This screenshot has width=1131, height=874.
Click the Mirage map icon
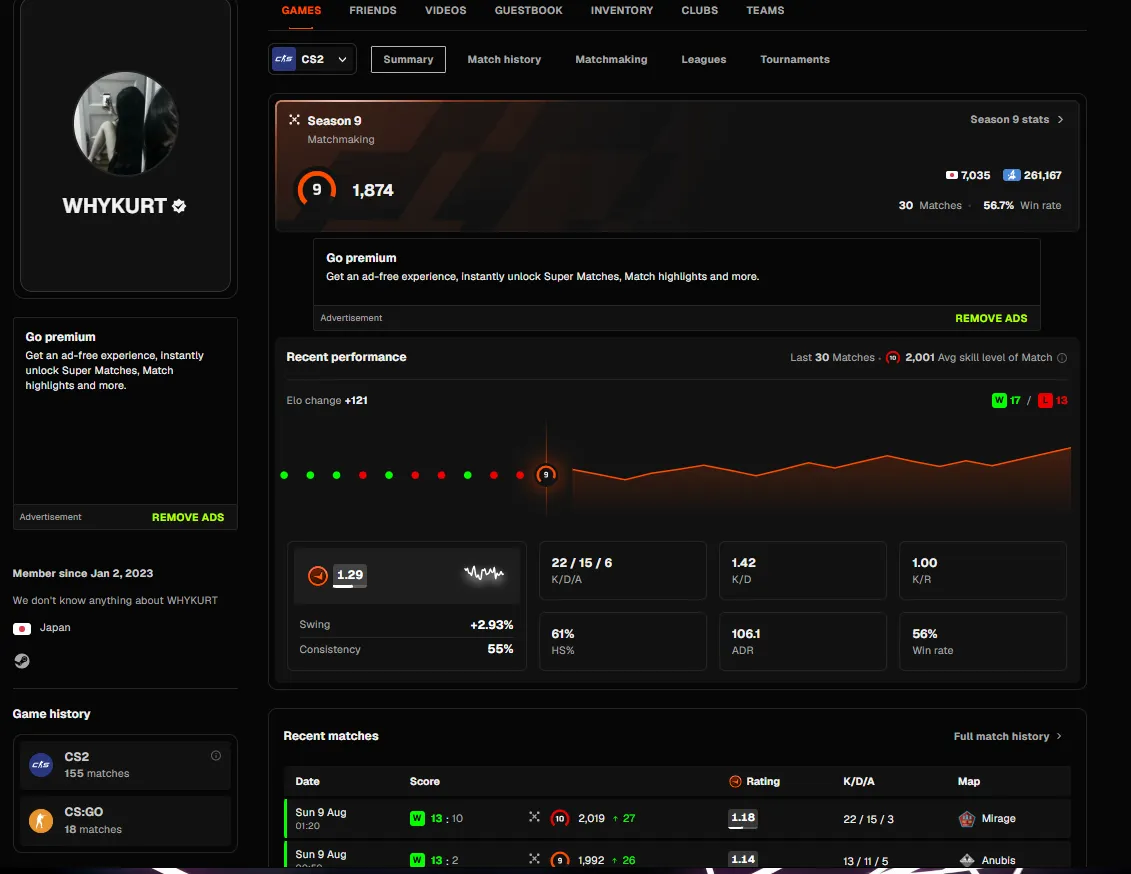point(967,818)
